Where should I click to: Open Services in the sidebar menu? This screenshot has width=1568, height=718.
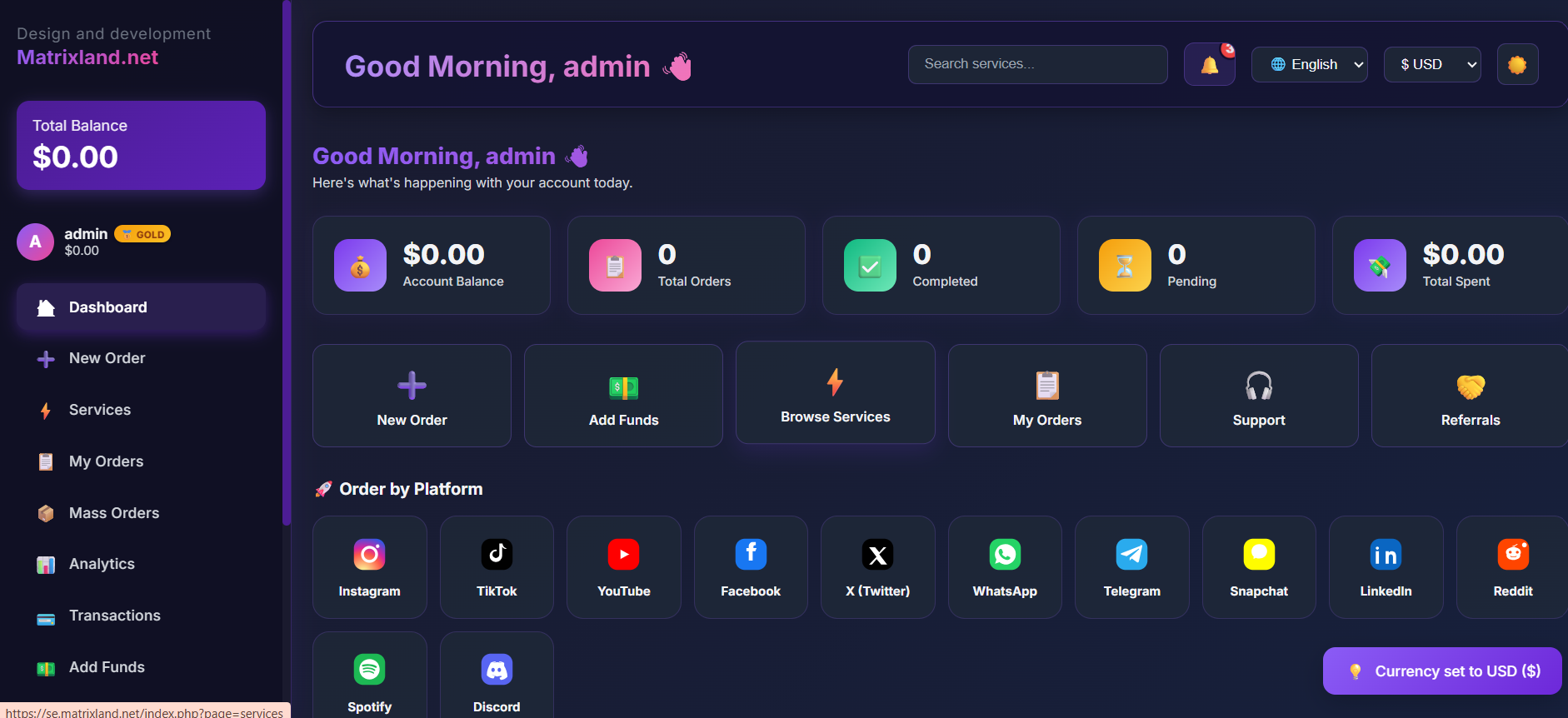(x=100, y=410)
